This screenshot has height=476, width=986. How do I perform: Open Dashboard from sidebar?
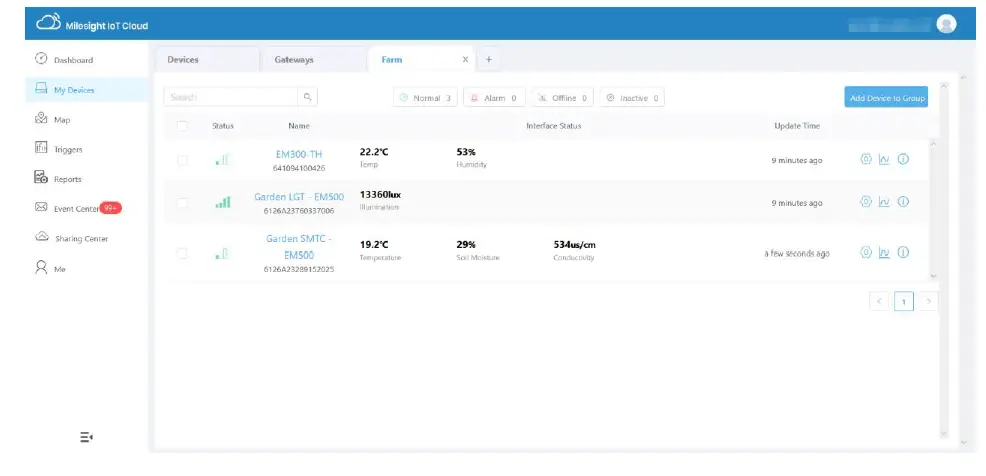coord(87,60)
